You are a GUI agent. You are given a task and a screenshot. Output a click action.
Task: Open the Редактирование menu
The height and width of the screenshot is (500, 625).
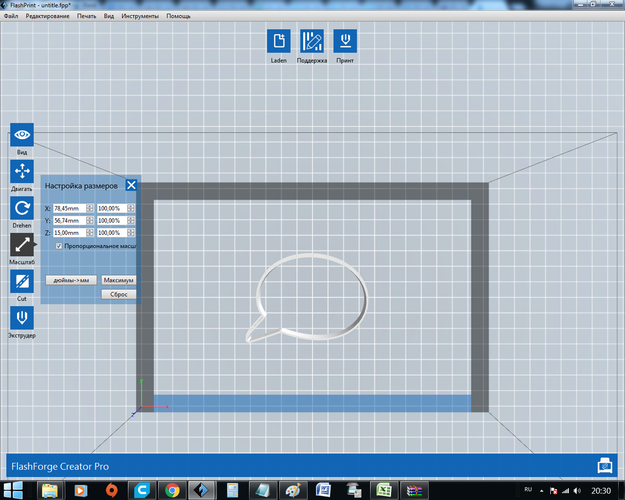(47, 16)
